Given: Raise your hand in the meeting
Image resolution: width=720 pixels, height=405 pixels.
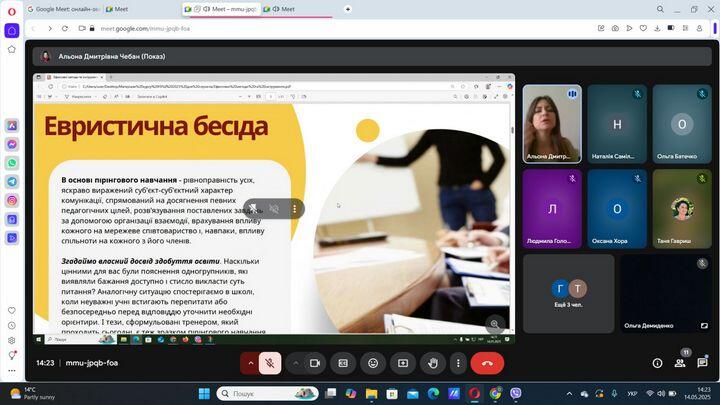Looking at the screenshot, I should pyautogui.click(x=433, y=363).
